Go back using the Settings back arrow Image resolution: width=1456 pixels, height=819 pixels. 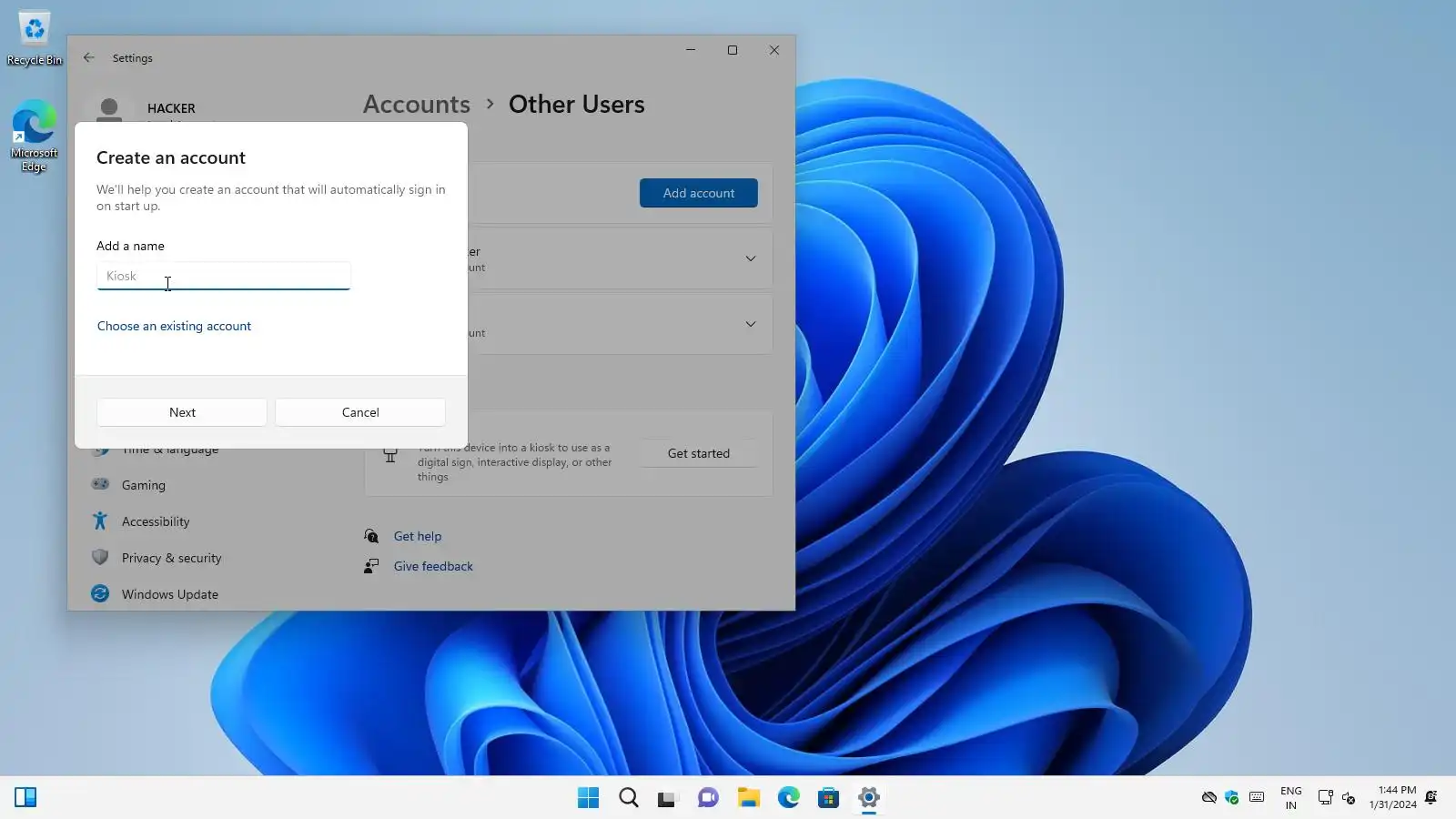(x=88, y=57)
